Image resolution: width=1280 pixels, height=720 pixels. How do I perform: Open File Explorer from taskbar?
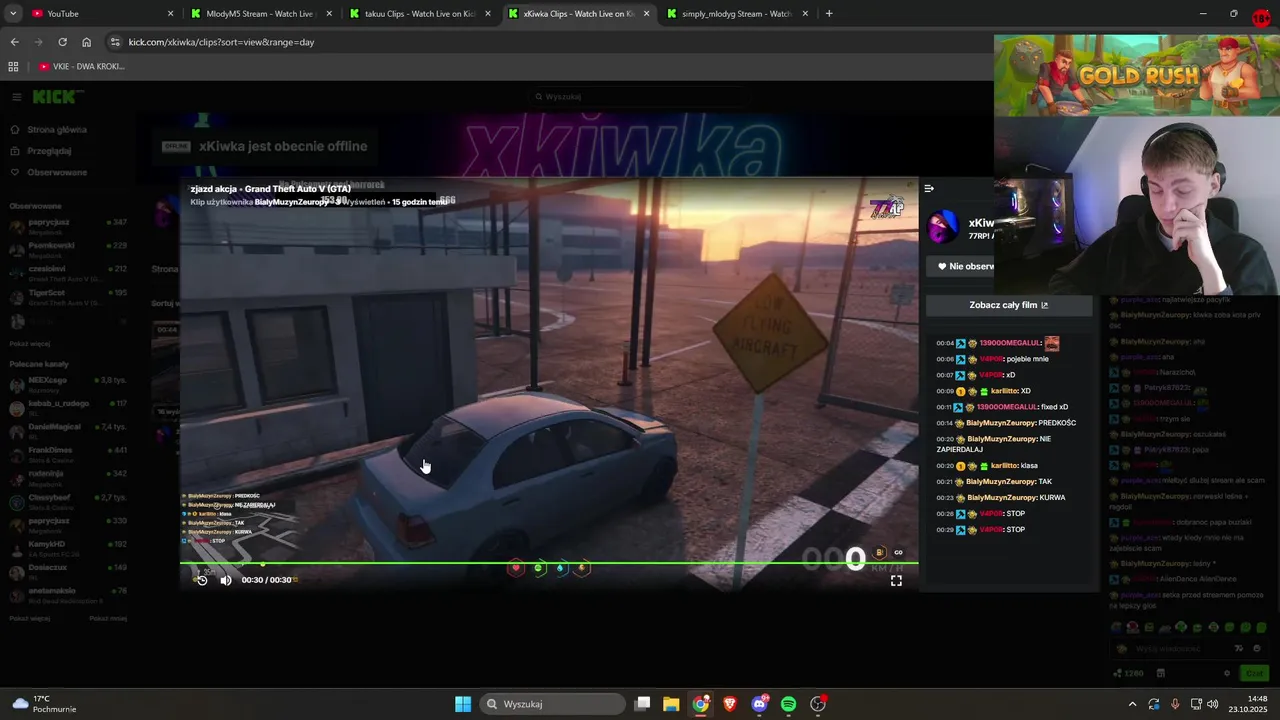671,704
